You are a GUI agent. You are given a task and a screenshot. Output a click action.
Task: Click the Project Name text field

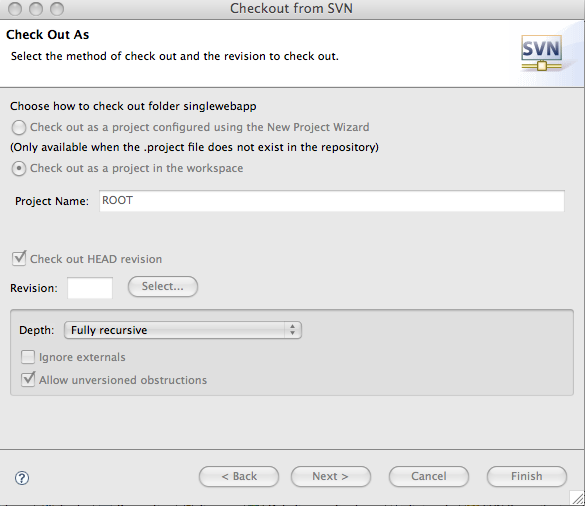[332, 201]
